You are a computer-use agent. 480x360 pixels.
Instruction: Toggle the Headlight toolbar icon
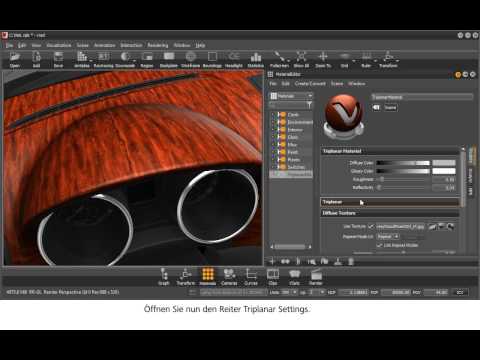coord(234,60)
